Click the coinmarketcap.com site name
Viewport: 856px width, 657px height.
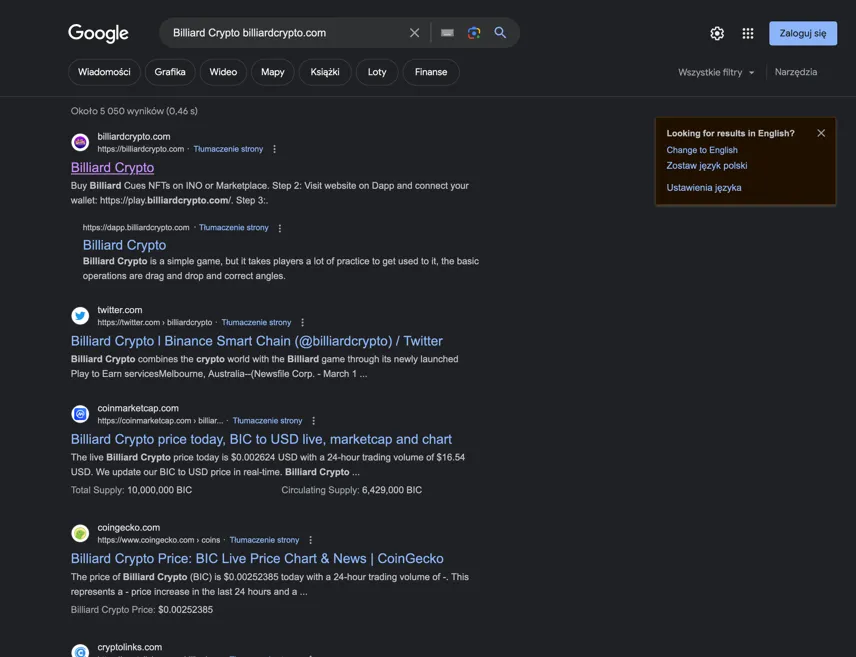point(138,408)
